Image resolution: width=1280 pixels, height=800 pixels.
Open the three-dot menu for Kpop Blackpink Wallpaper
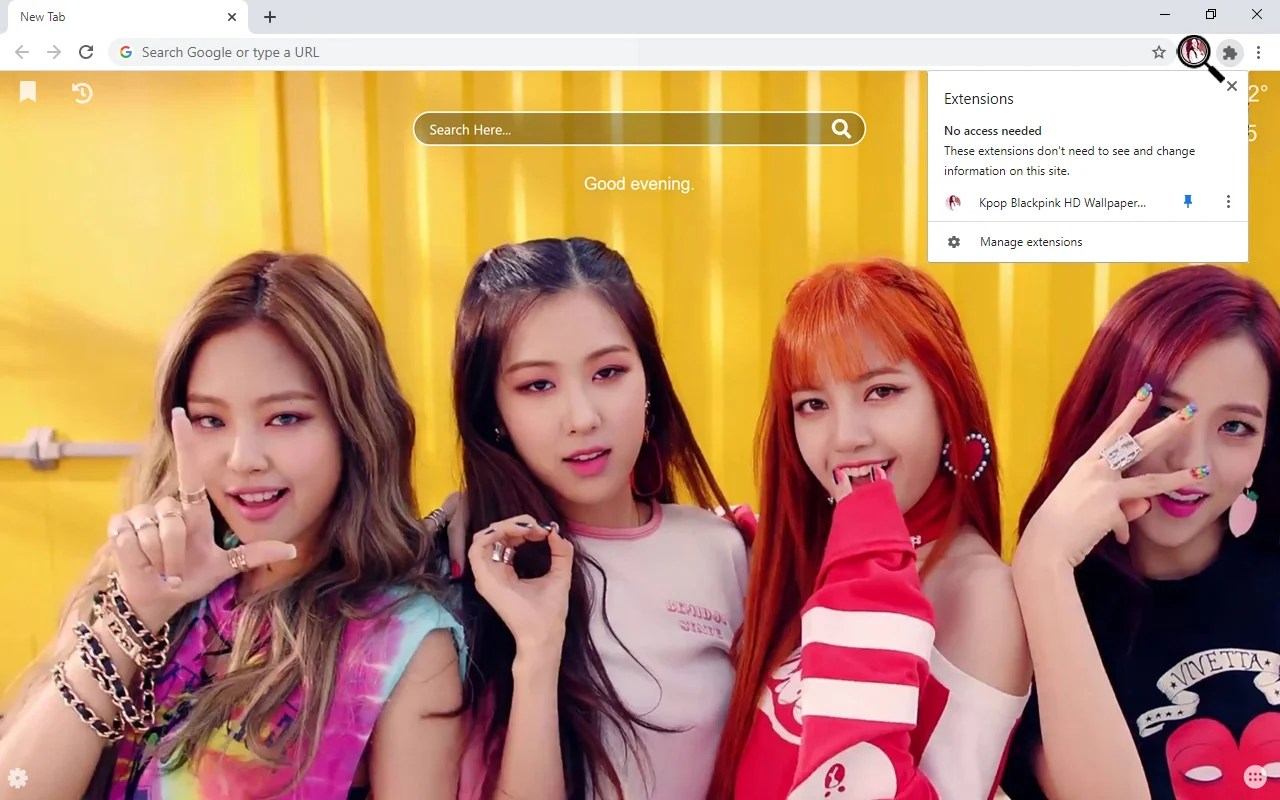click(1228, 201)
